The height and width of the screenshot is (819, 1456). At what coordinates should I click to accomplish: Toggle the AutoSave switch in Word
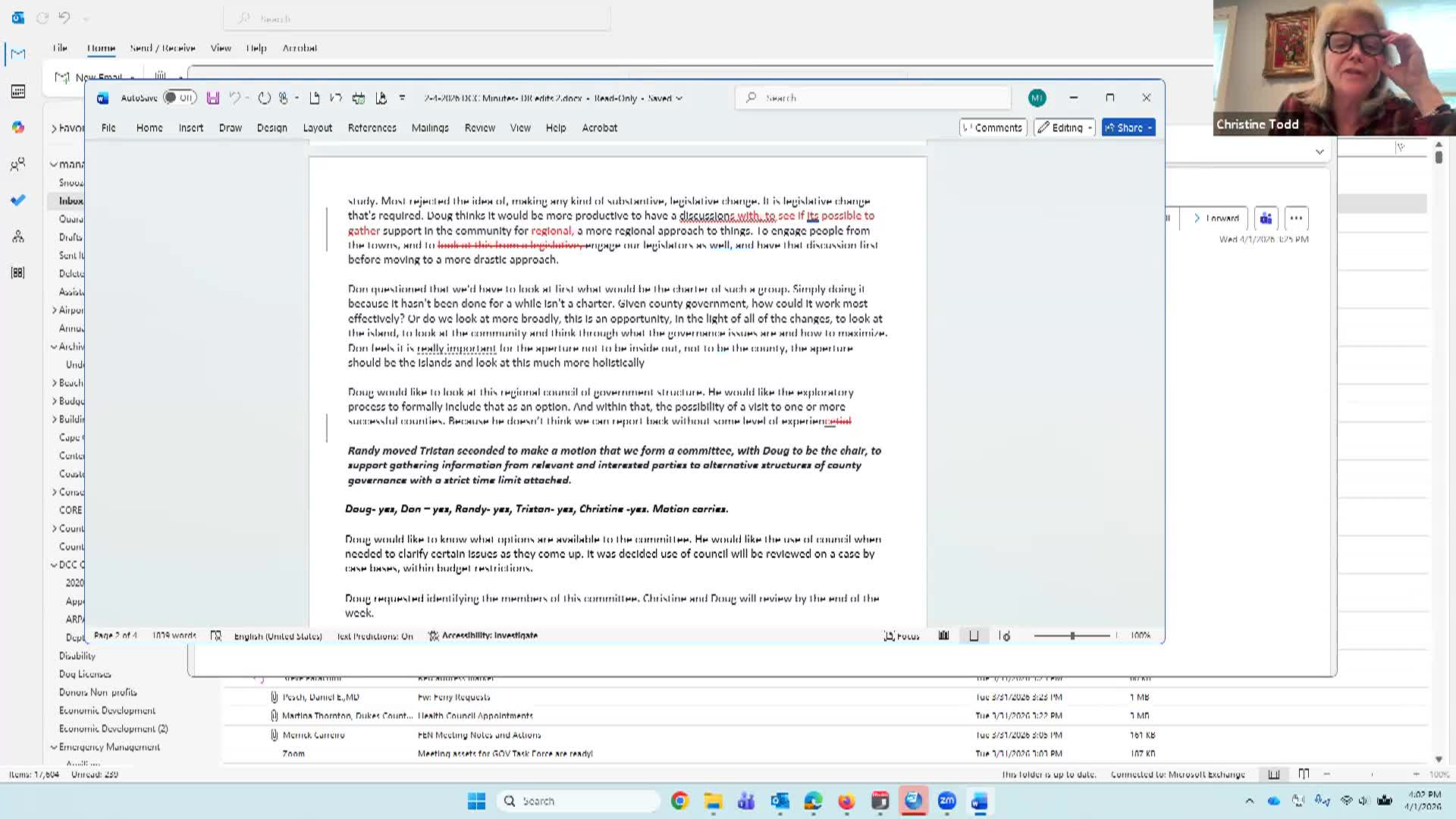tap(180, 98)
